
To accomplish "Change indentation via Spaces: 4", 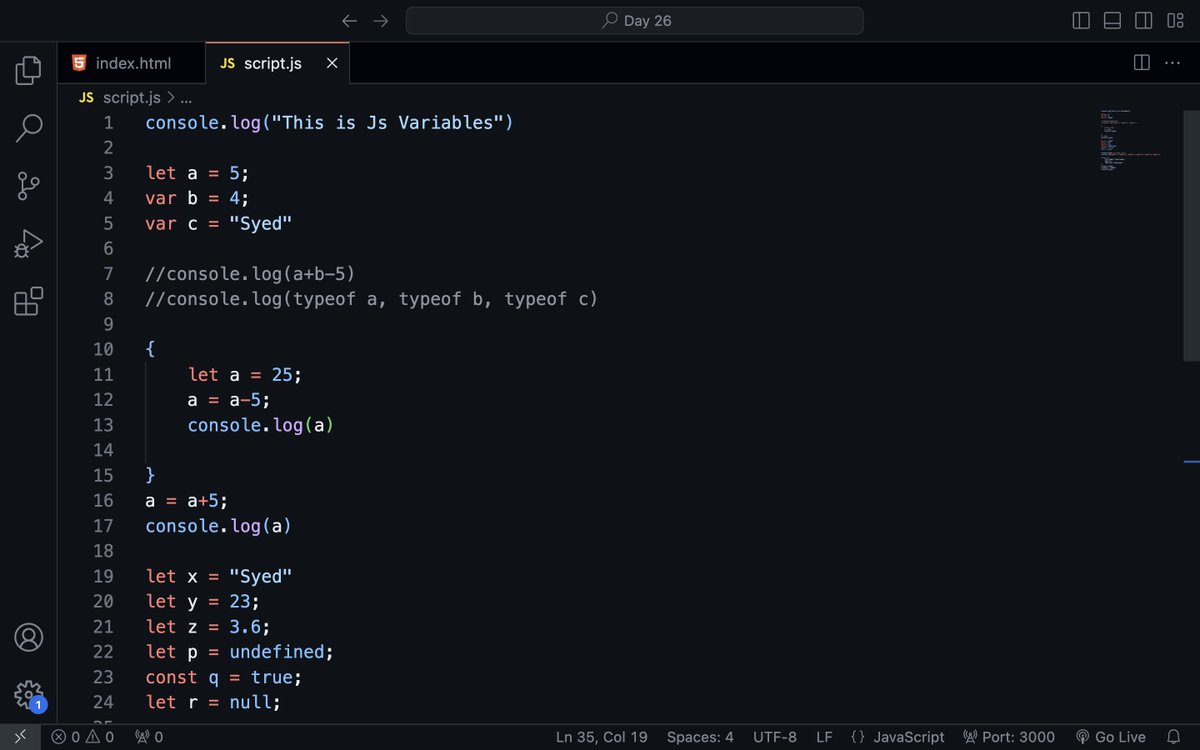I will pyautogui.click(x=700, y=737).
